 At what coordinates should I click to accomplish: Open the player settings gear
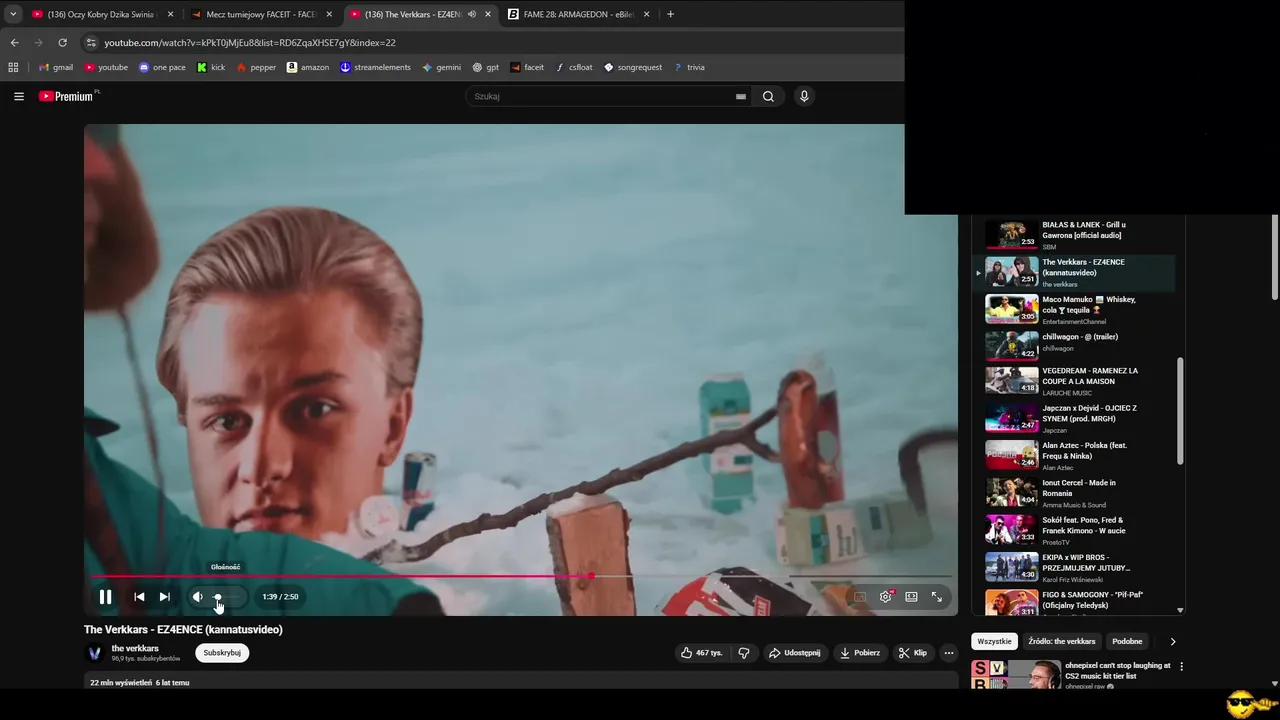tap(886, 597)
